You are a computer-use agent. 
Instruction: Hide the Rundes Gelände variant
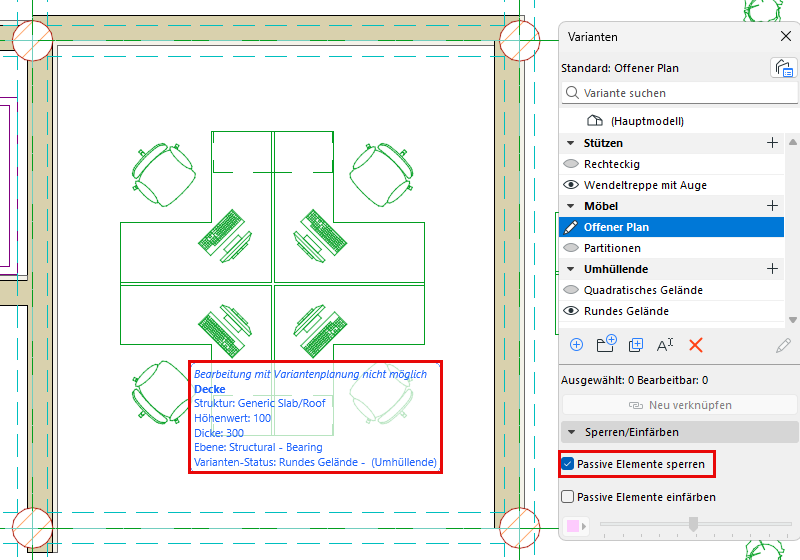570,311
